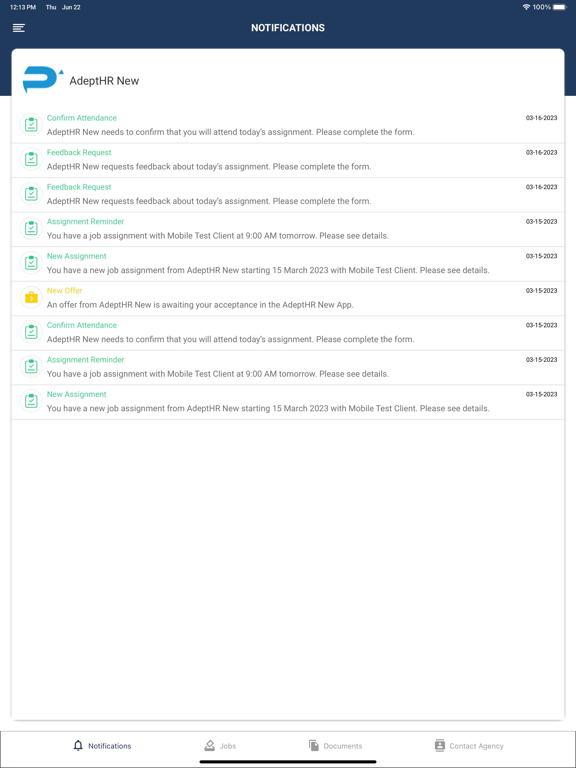Tap the 12:13 PM clock in status bar
Screen dimensions: 576x768
[23, 7]
